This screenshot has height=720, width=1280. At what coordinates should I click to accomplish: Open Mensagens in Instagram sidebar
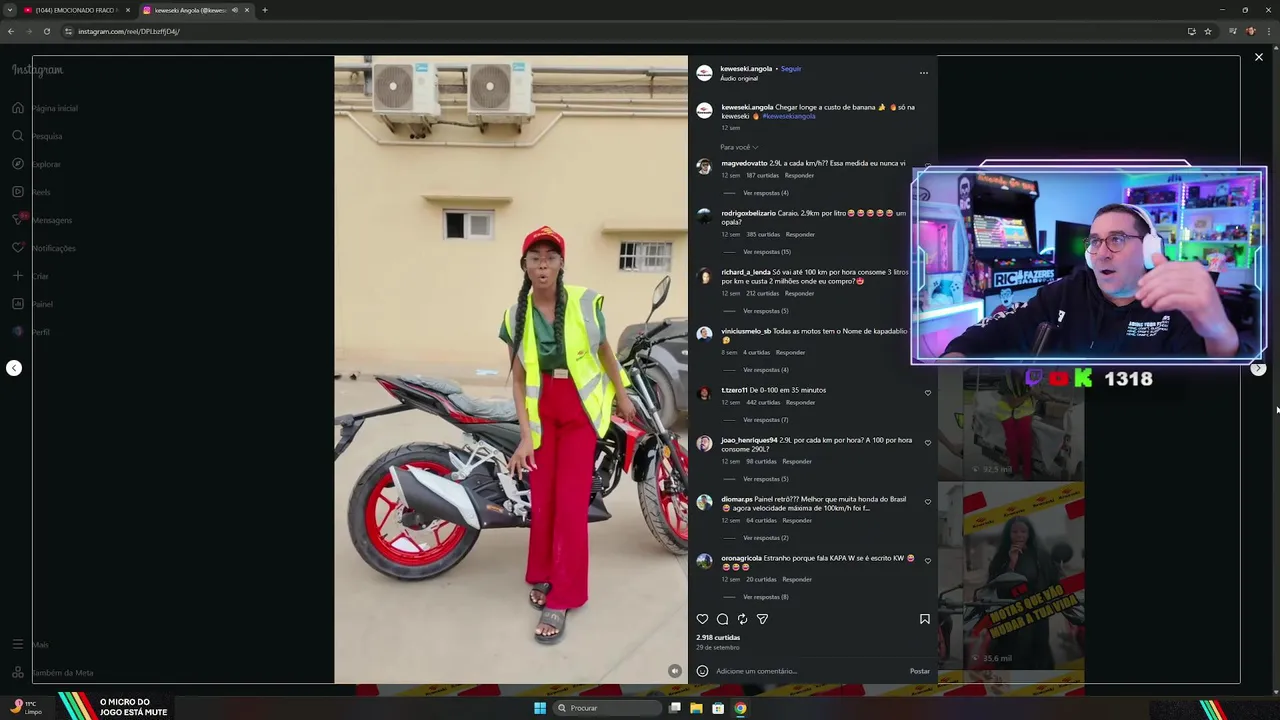pyautogui.click(x=42, y=220)
